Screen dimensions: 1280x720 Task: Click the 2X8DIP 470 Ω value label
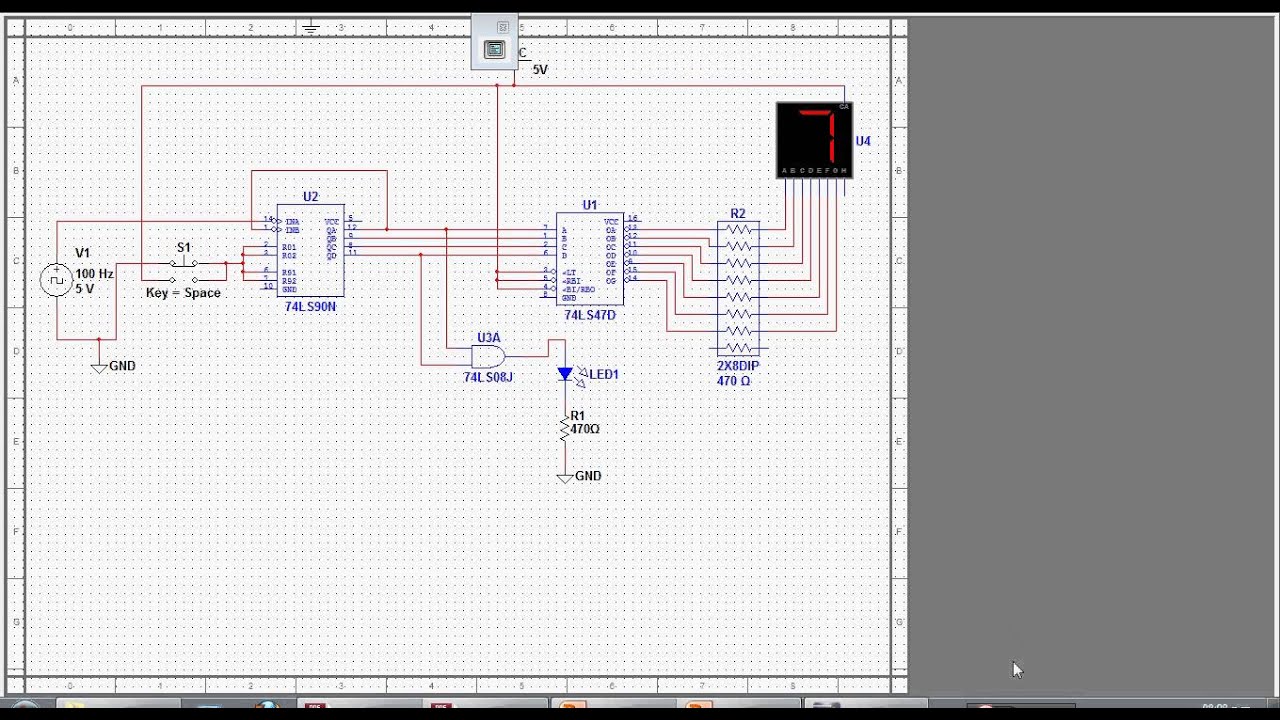click(x=737, y=374)
